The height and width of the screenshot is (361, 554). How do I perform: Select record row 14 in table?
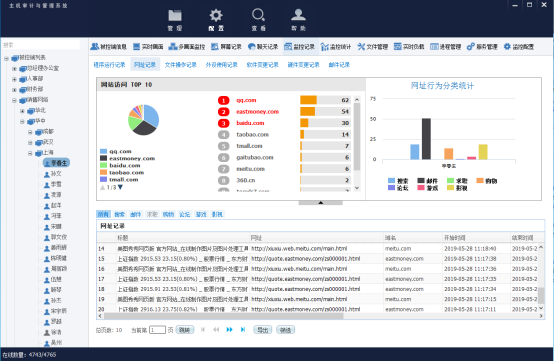pyautogui.click(x=318, y=249)
